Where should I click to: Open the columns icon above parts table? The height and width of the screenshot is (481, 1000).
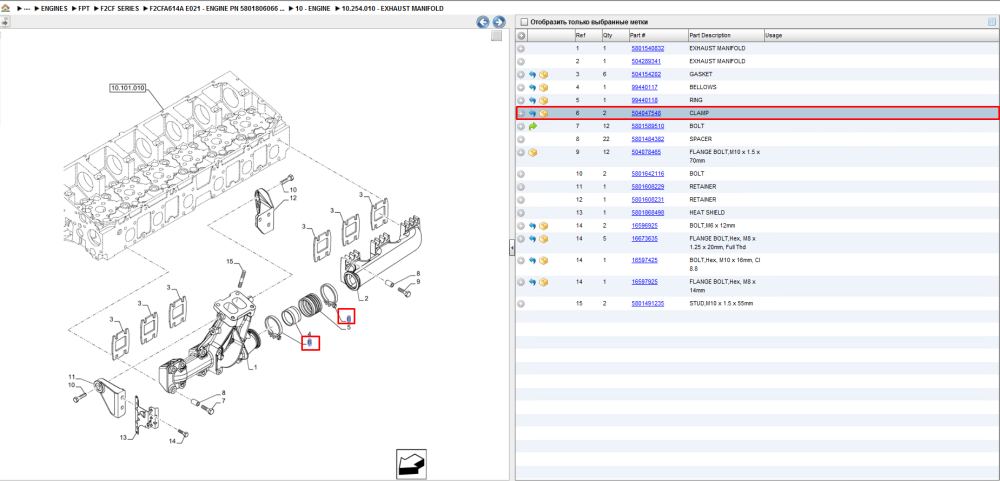tap(992, 22)
